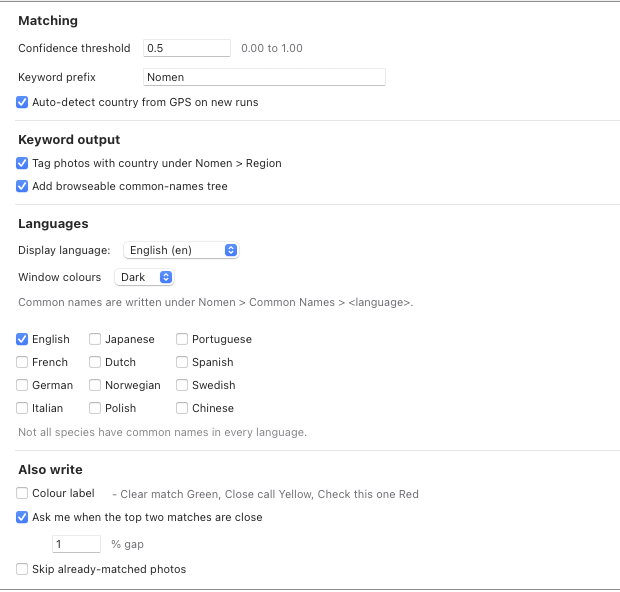
Task: Select the Swedish language checkbox
Action: point(182,385)
